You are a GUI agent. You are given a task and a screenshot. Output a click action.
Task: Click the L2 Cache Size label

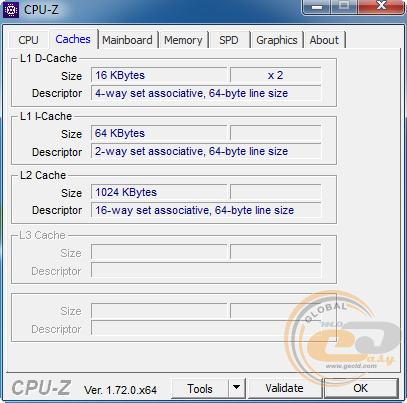click(x=71, y=193)
